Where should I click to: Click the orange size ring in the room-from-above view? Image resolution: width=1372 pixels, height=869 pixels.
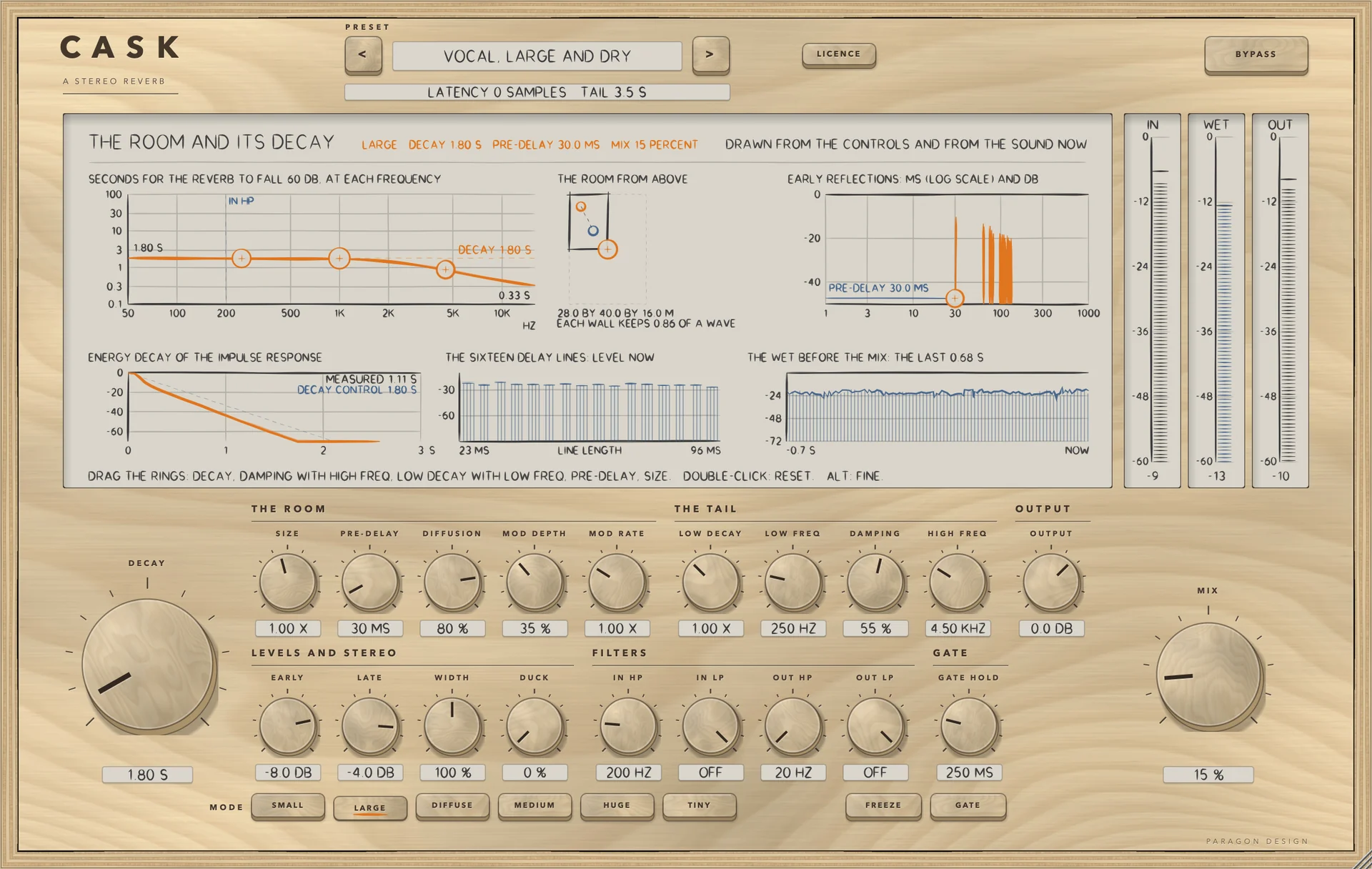pyautogui.click(x=607, y=249)
